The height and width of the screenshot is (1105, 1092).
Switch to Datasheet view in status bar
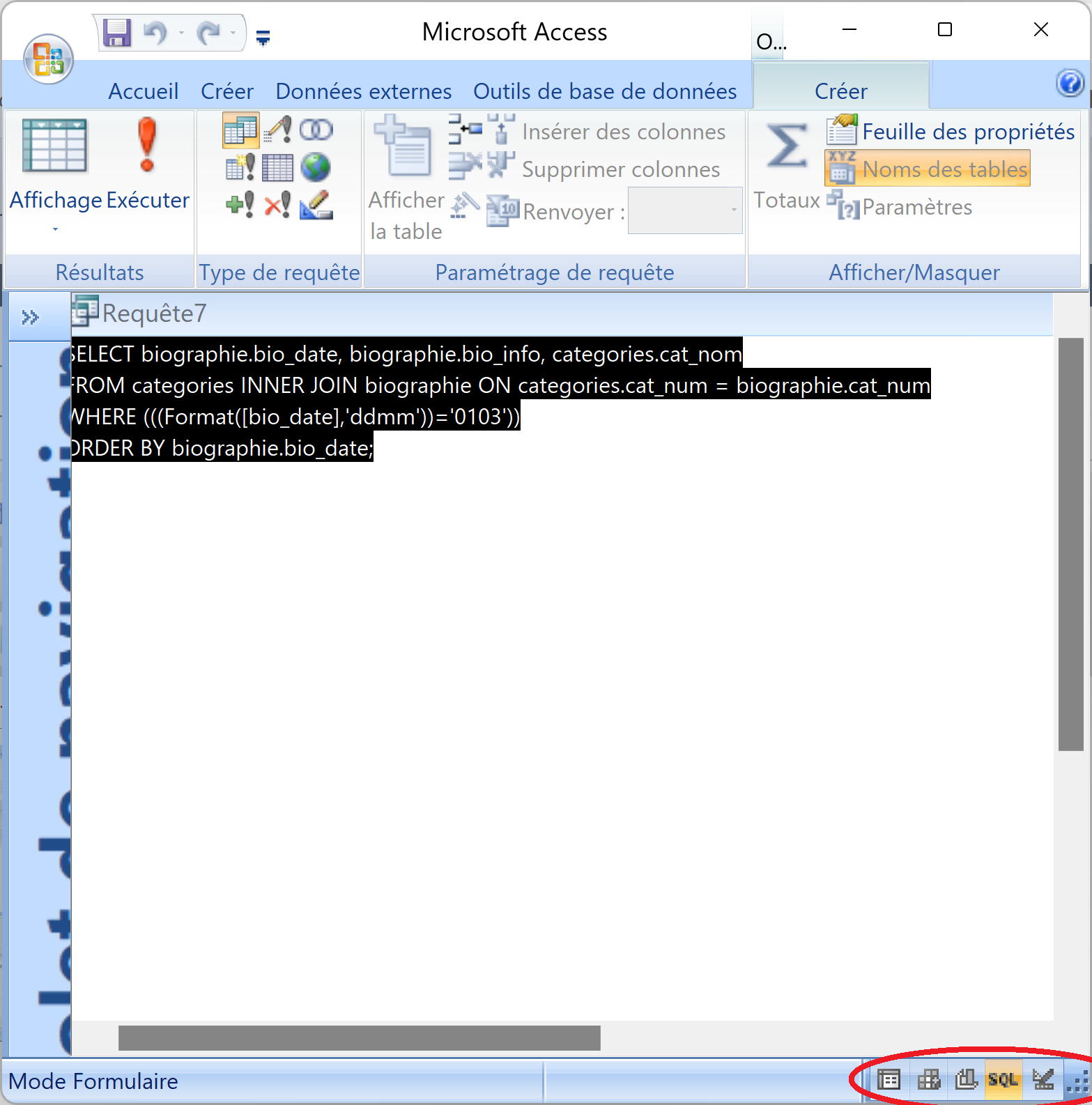click(x=889, y=1081)
